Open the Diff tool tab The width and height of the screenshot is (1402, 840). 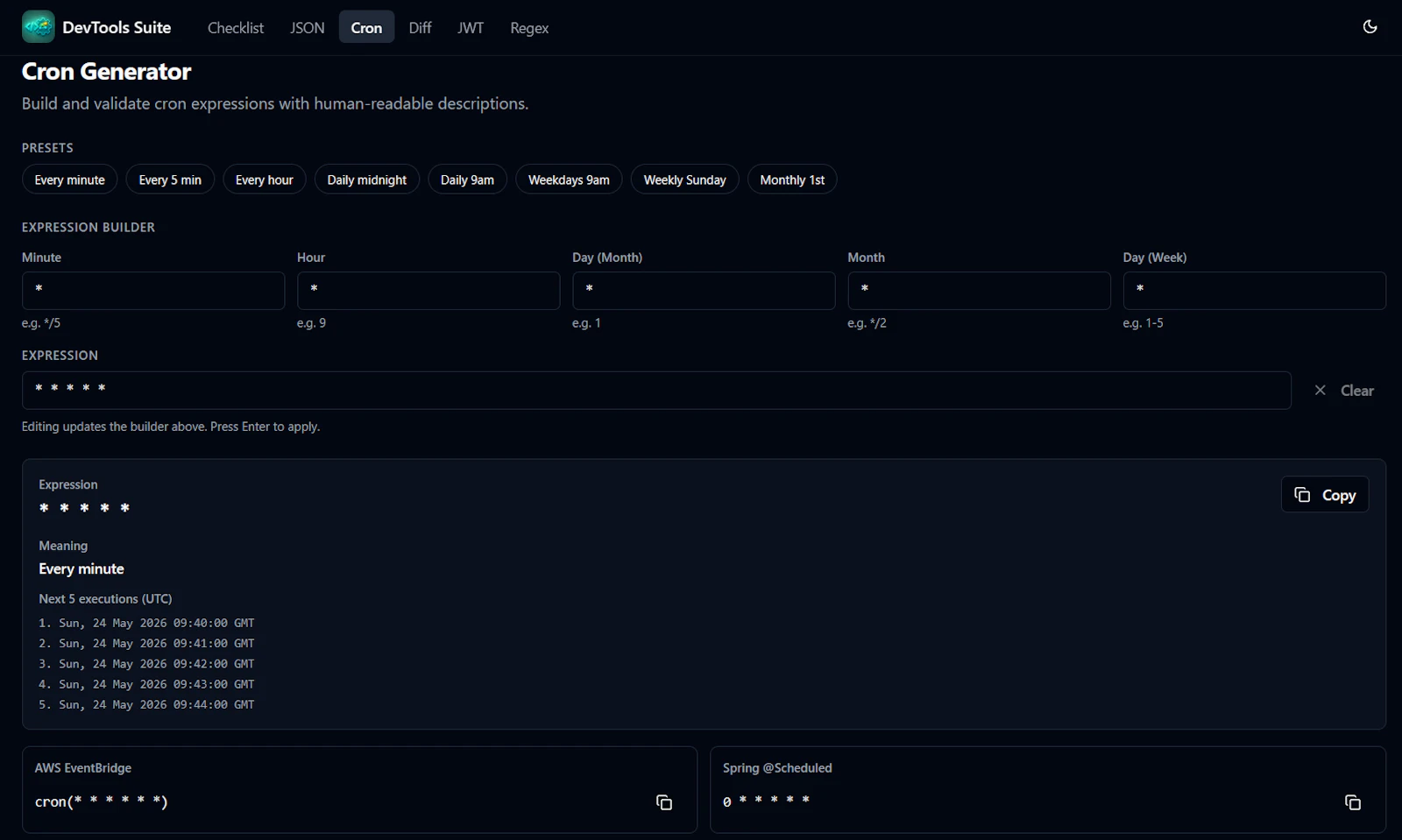420,28
